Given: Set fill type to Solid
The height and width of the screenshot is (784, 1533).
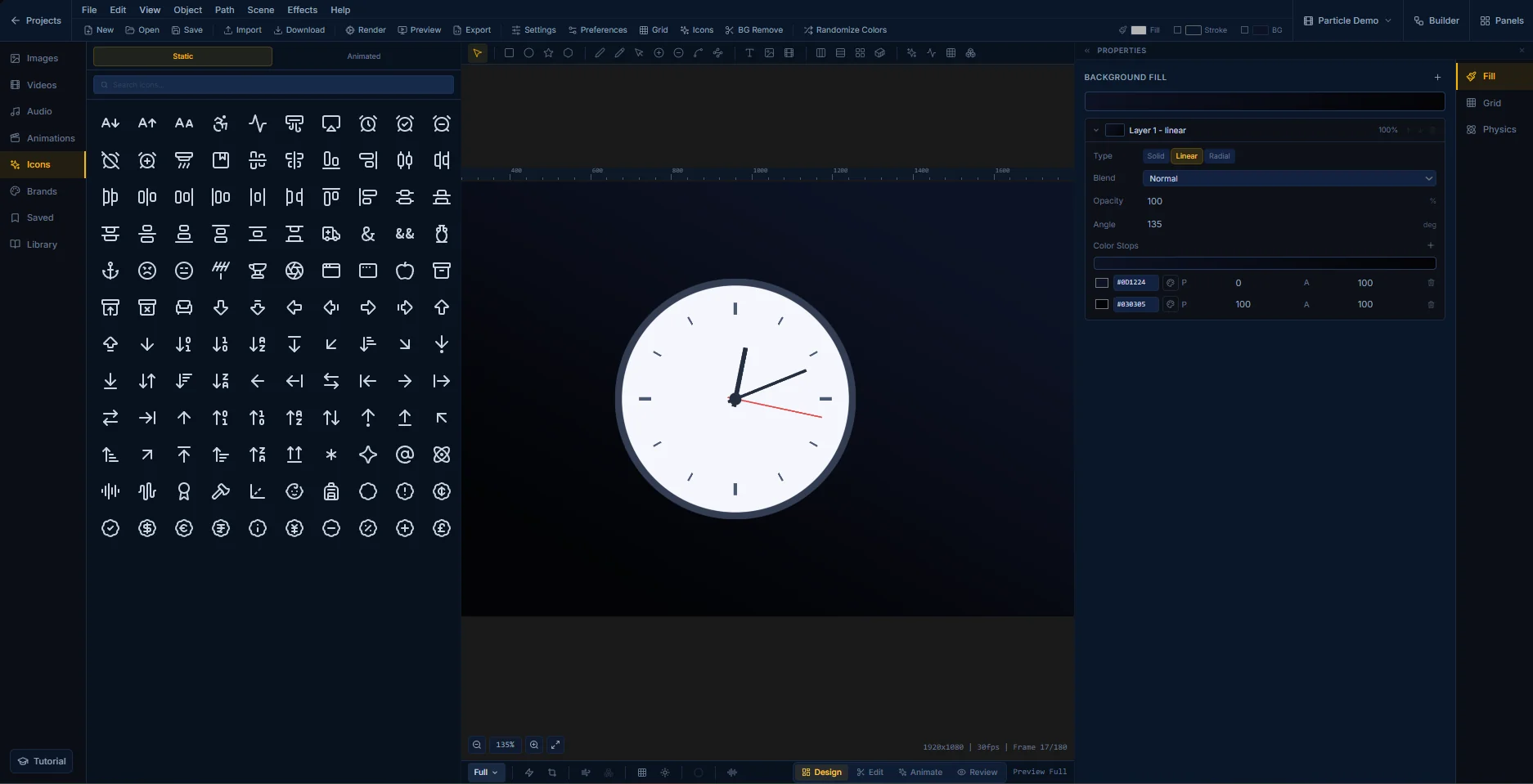Looking at the screenshot, I should [1156, 156].
